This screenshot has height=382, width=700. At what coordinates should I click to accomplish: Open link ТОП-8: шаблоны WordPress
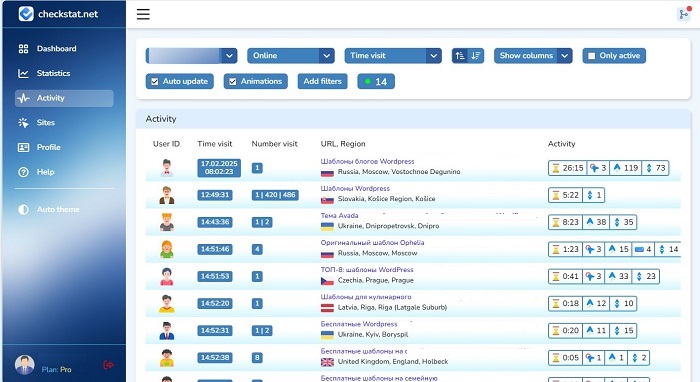[x=367, y=270]
